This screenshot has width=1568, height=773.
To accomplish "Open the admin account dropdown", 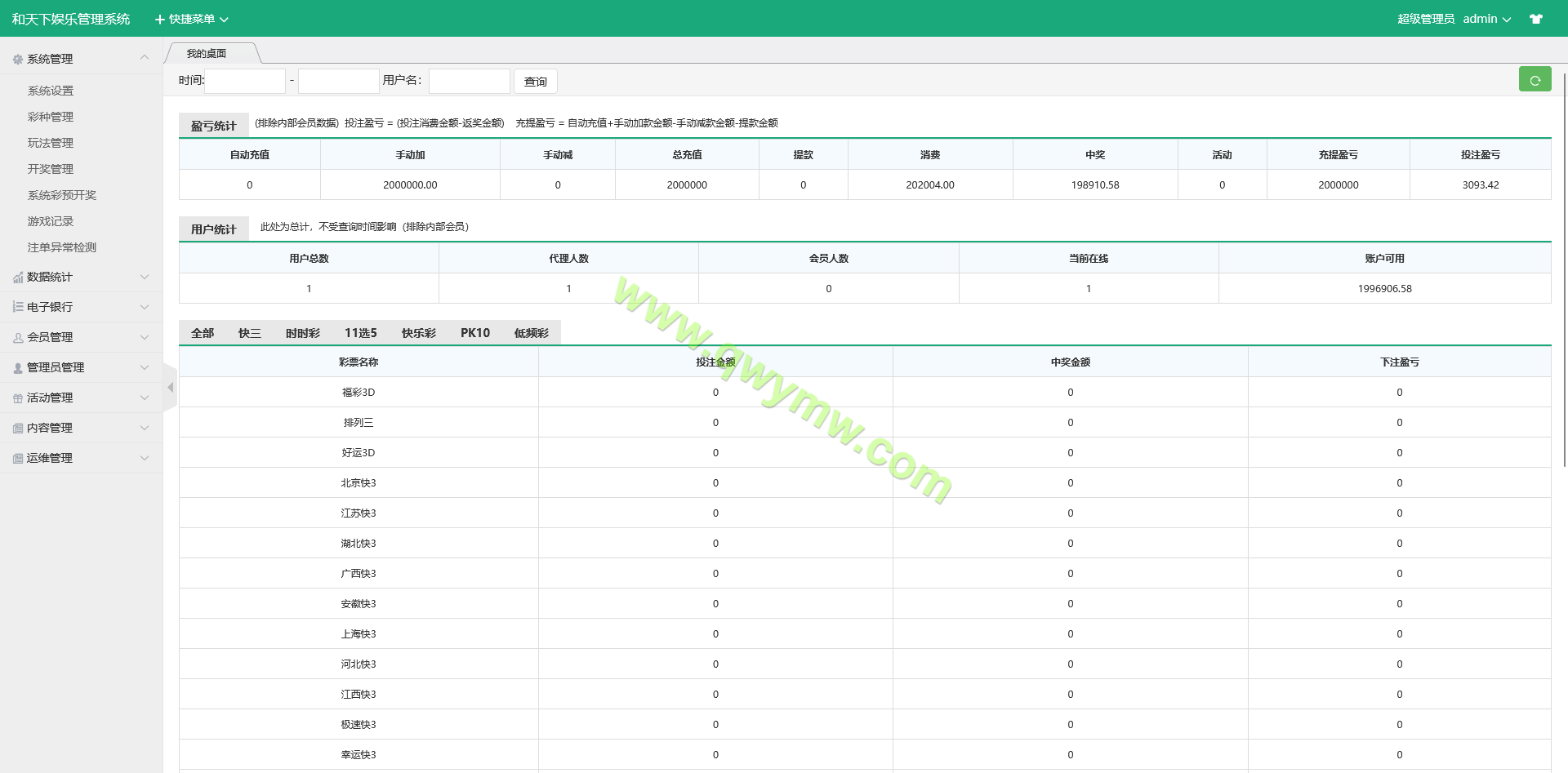I will 1486,19.
